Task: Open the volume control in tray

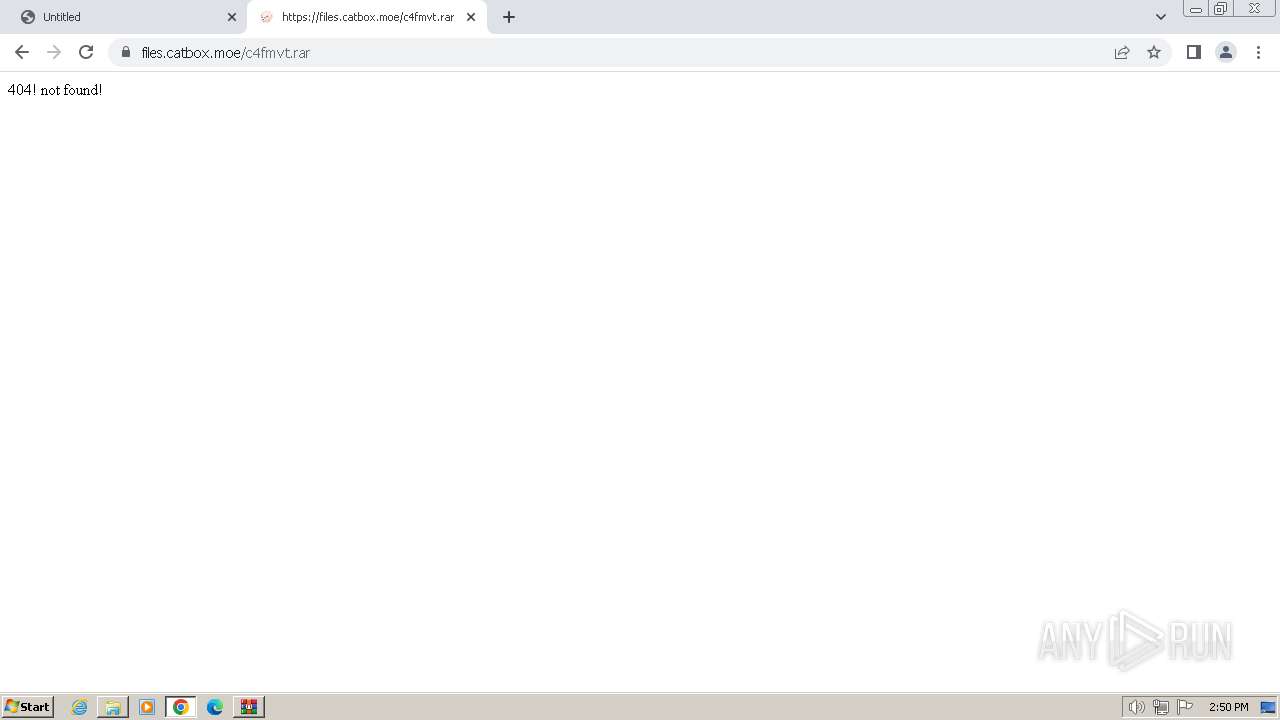Action: pyautogui.click(x=1136, y=707)
